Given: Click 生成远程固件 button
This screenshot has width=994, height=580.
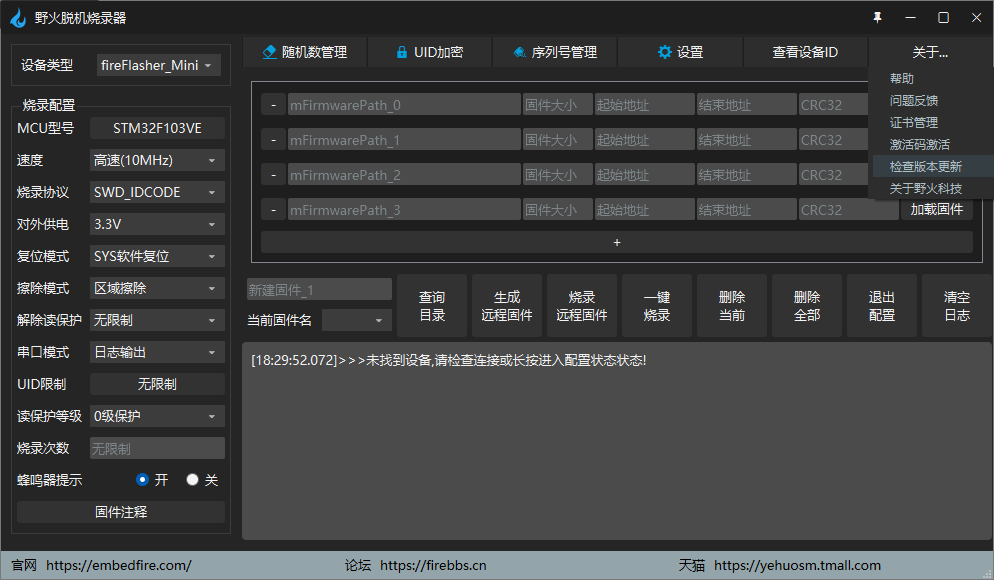Looking at the screenshot, I should tap(507, 306).
